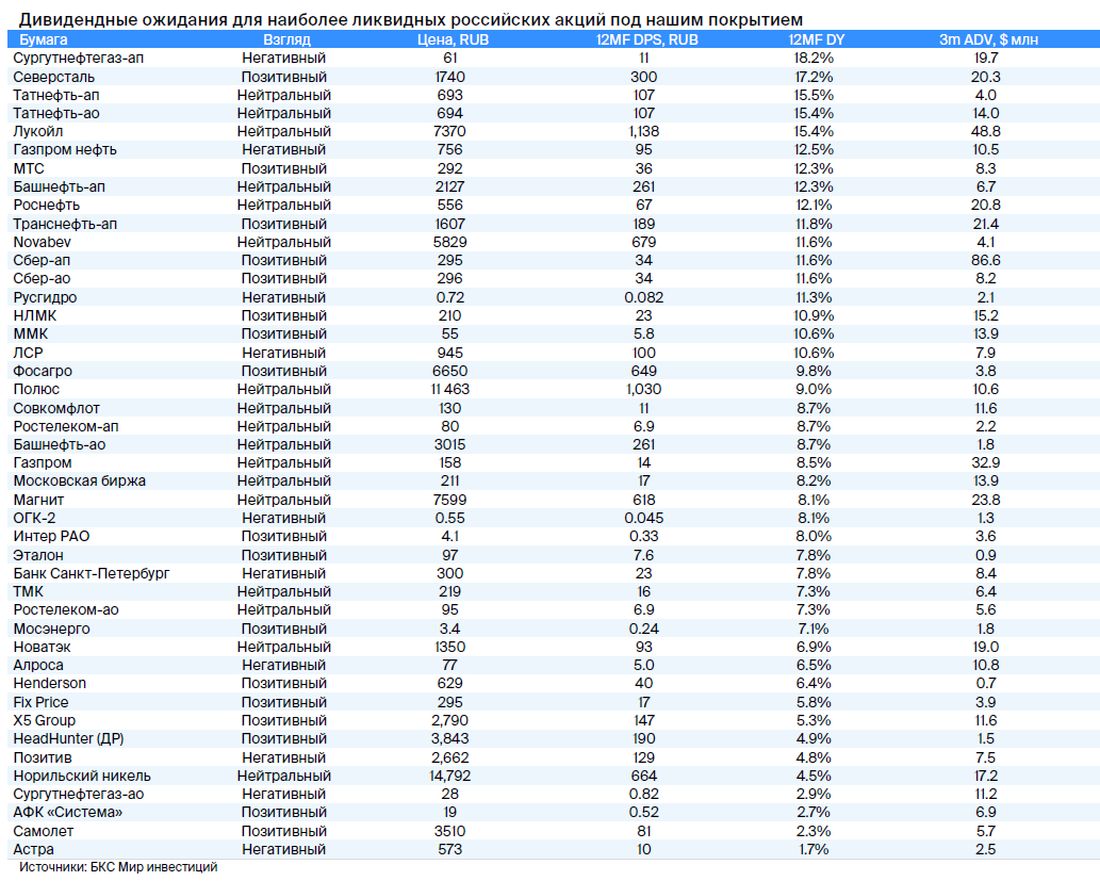Select the 'Сургутнефтегаз-ап' row name
This screenshot has height=881, width=1100.
click(x=78, y=58)
